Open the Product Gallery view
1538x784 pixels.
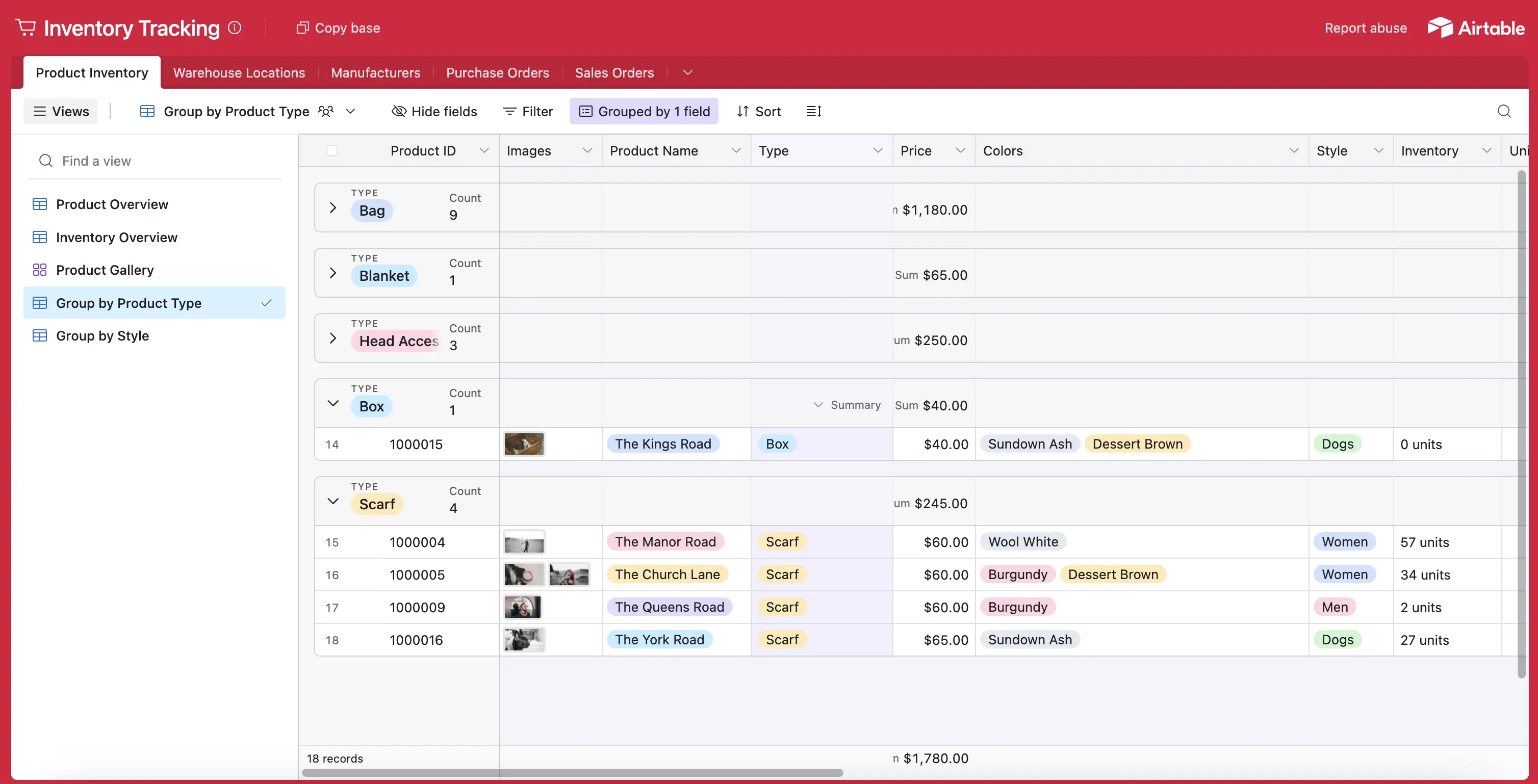tap(105, 270)
